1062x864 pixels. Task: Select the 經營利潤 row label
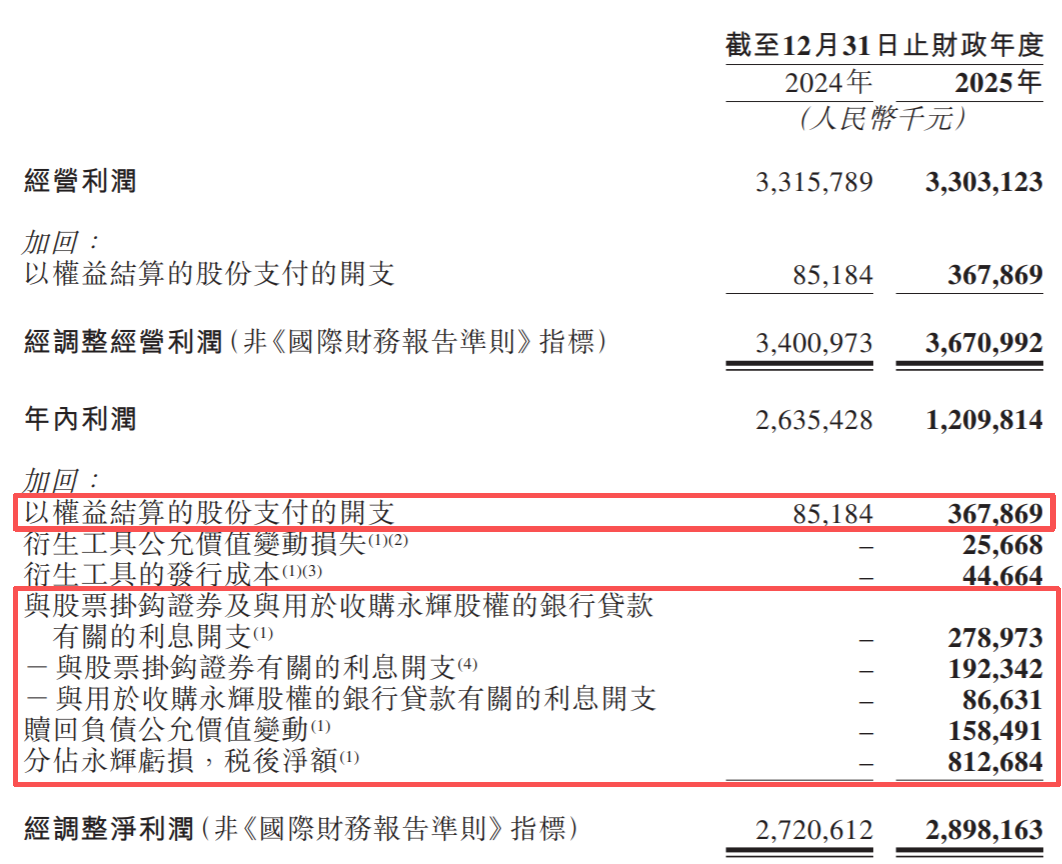(x=80, y=182)
